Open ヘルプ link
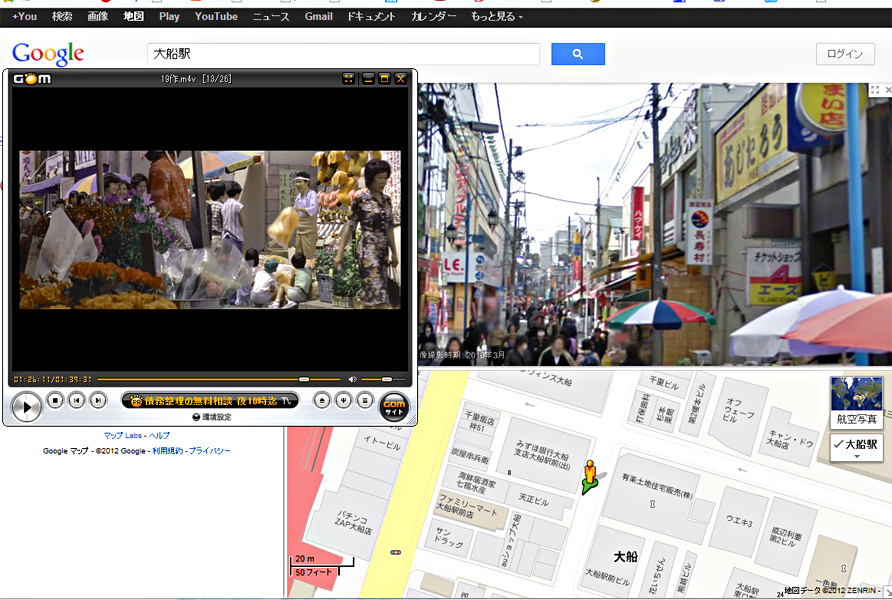 click(x=159, y=435)
